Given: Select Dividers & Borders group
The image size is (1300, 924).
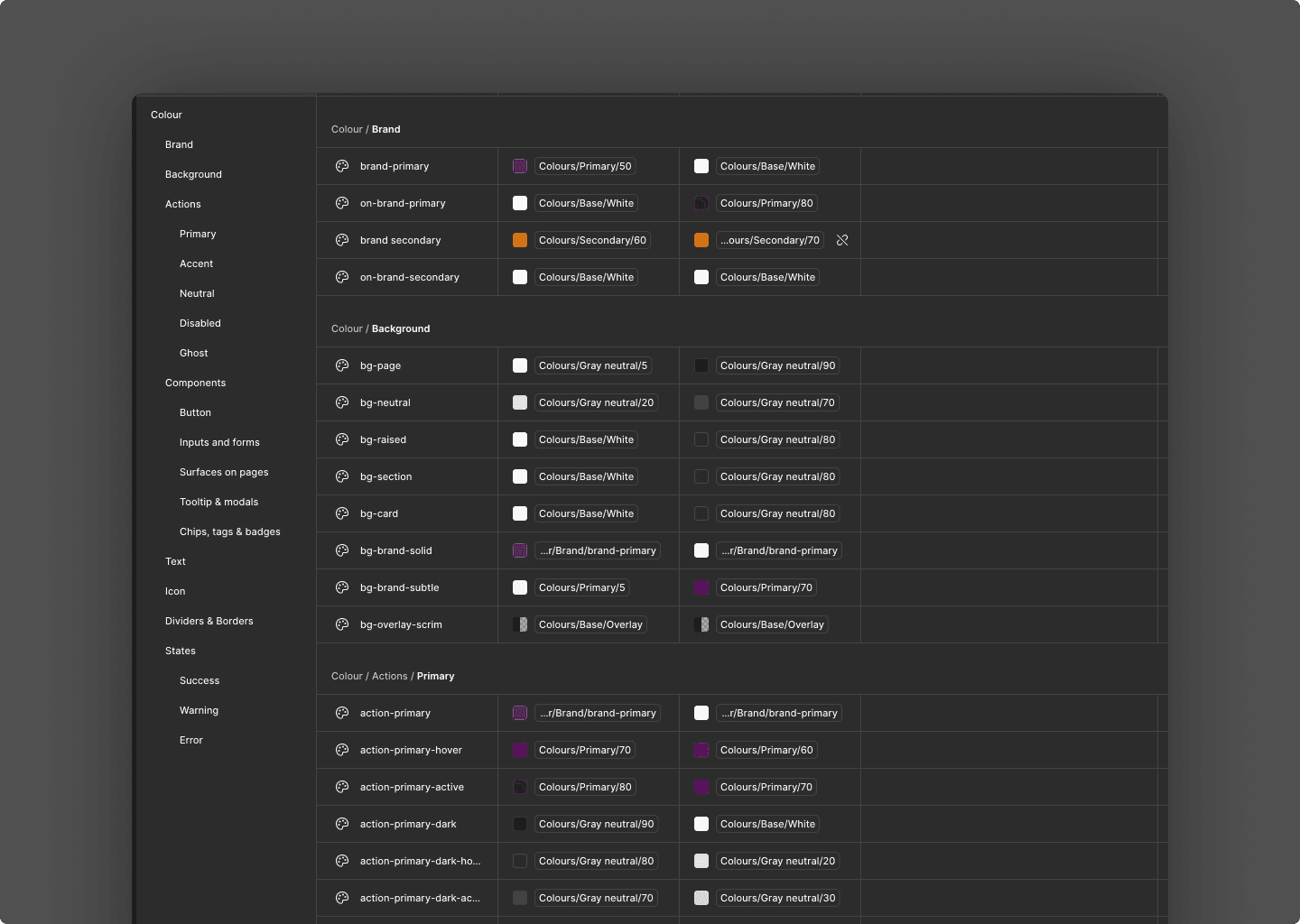Looking at the screenshot, I should 209,621.
